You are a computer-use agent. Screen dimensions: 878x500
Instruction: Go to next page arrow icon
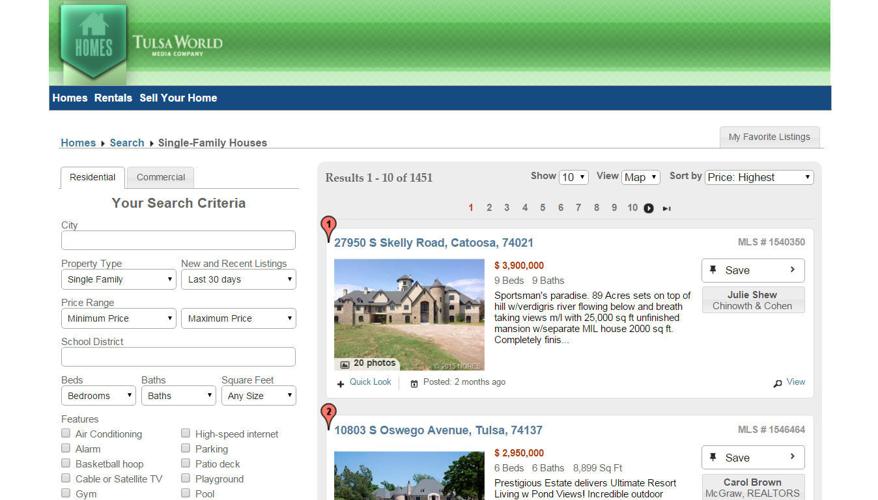(x=648, y=208)
